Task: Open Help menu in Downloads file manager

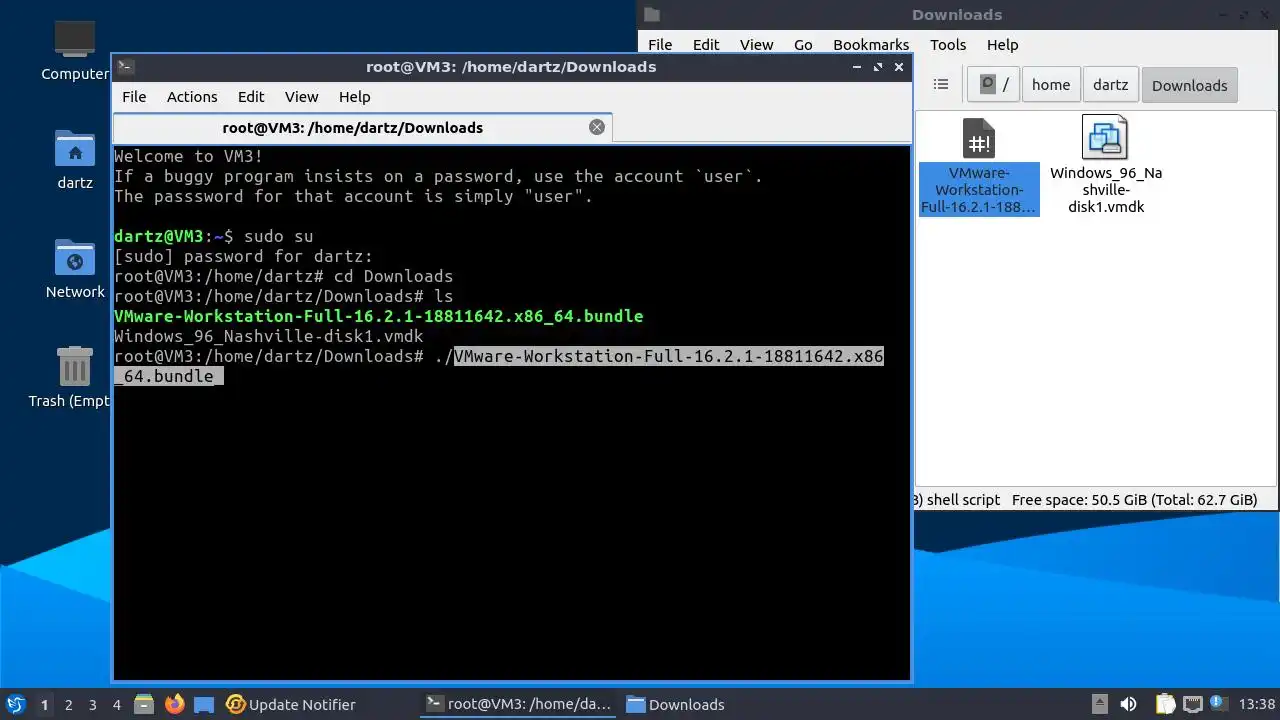Action: (1002, 45)
